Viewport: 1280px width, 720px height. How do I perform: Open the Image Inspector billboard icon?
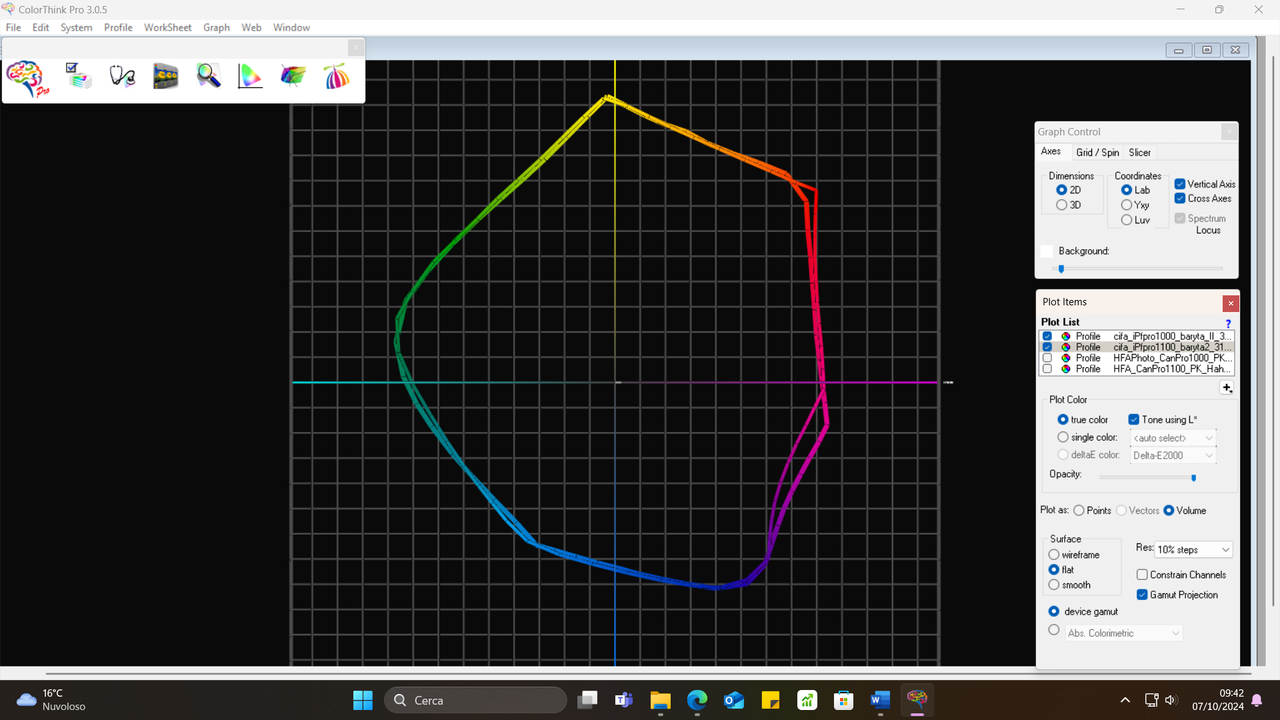point(165,76)
